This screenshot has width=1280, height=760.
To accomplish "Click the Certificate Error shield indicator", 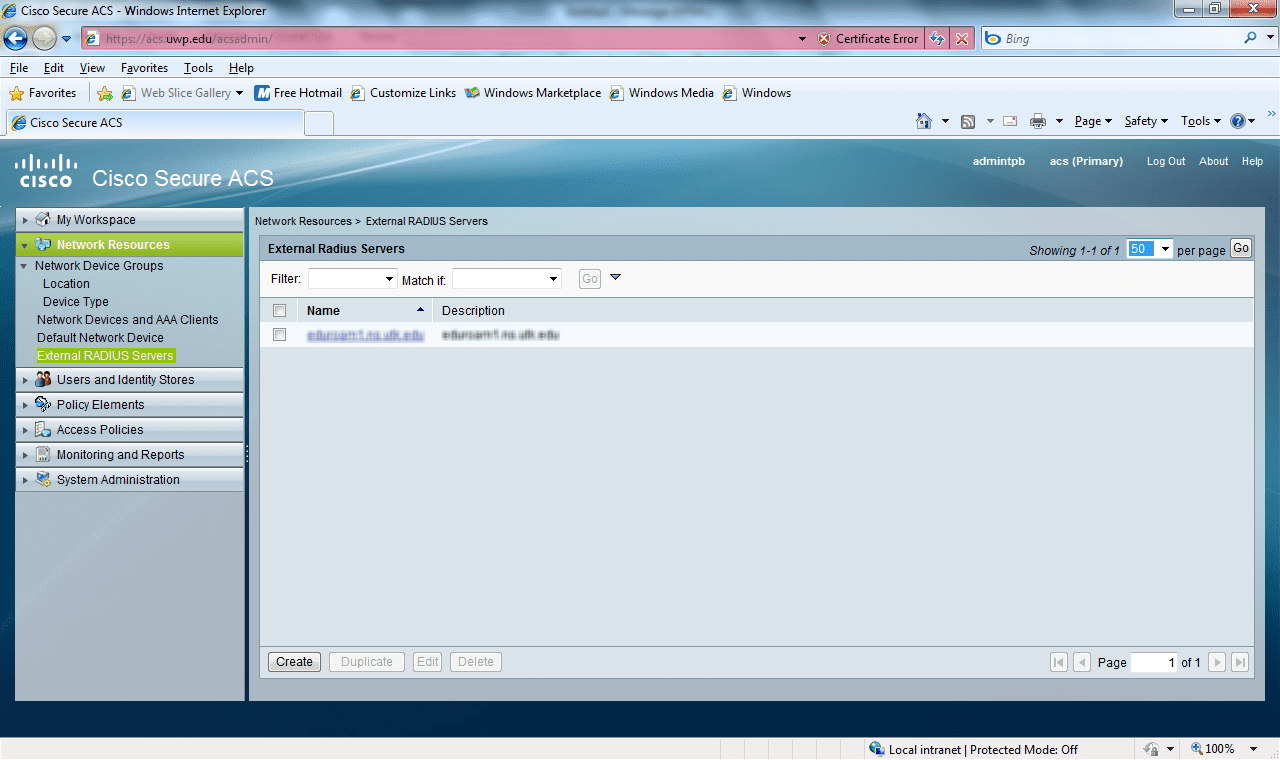I will click(x=868, y=39).
